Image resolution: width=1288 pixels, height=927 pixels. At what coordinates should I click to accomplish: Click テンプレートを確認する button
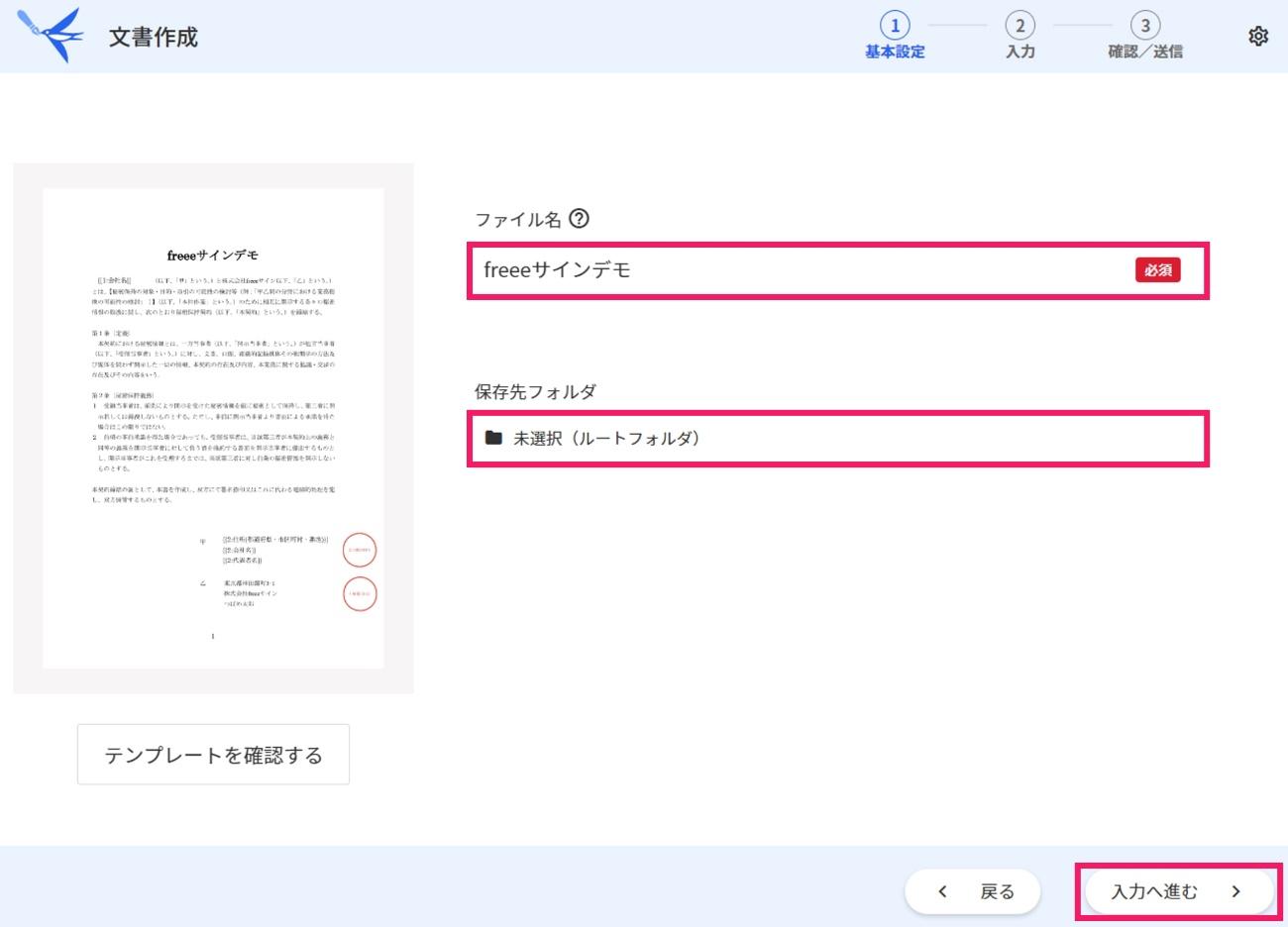tap(213, 755)
